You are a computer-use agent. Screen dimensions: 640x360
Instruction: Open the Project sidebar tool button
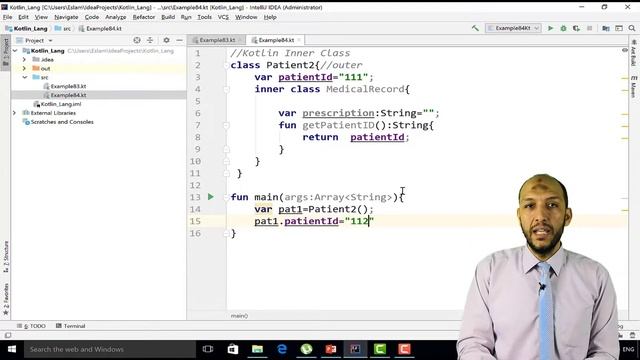(x=6, y=52)
